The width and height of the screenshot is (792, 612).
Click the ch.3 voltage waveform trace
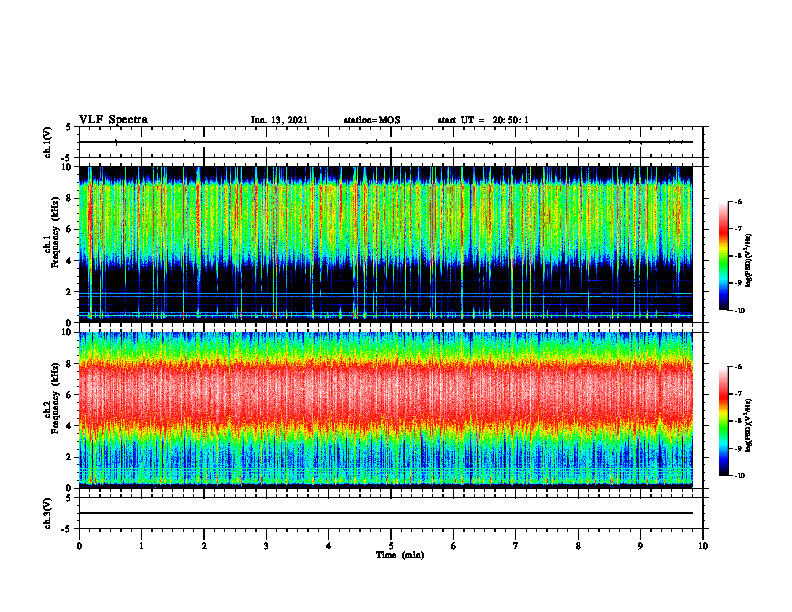point(386,513)
